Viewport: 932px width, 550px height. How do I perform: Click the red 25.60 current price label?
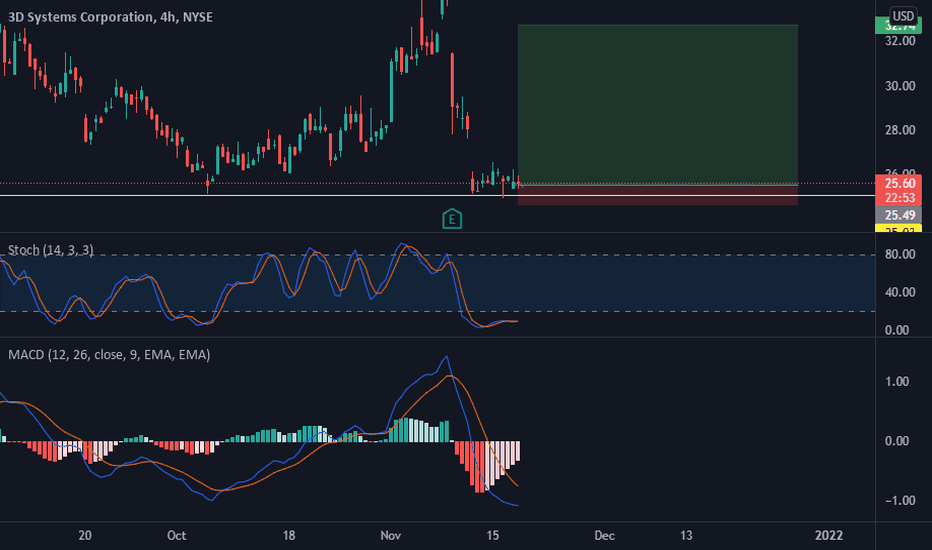(899, 184)
